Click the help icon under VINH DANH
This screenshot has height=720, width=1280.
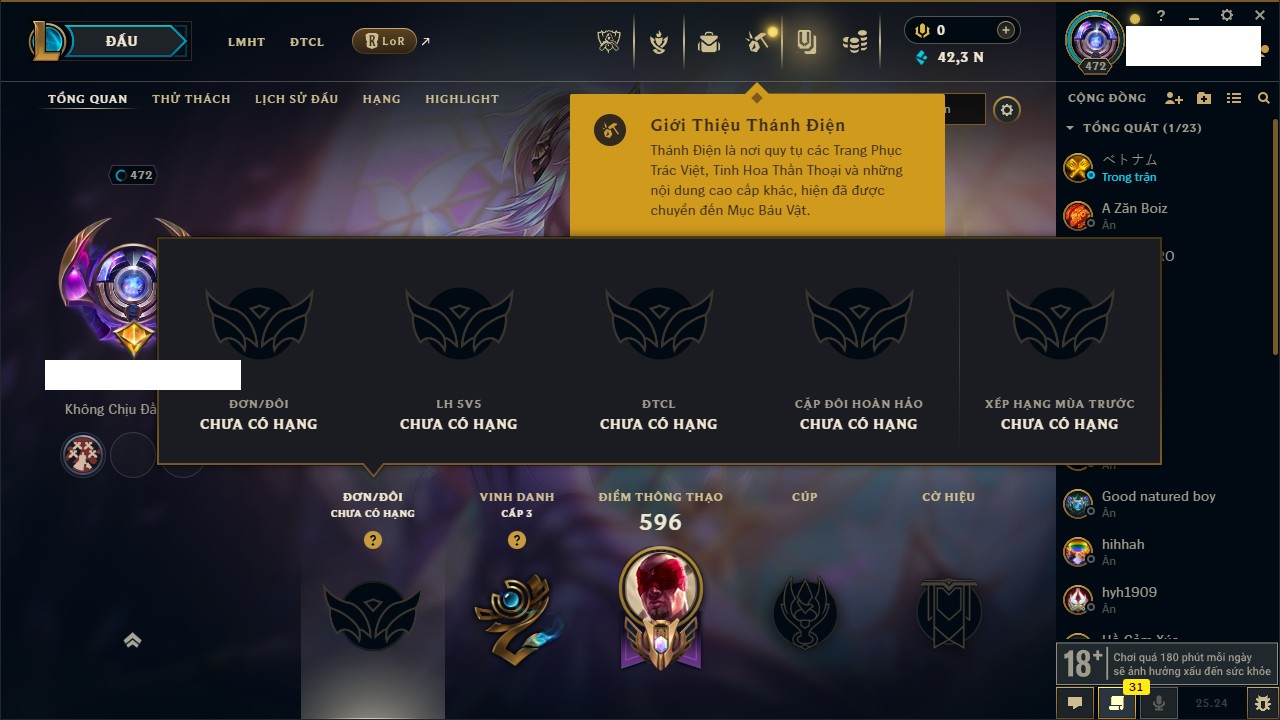(517, 540)
